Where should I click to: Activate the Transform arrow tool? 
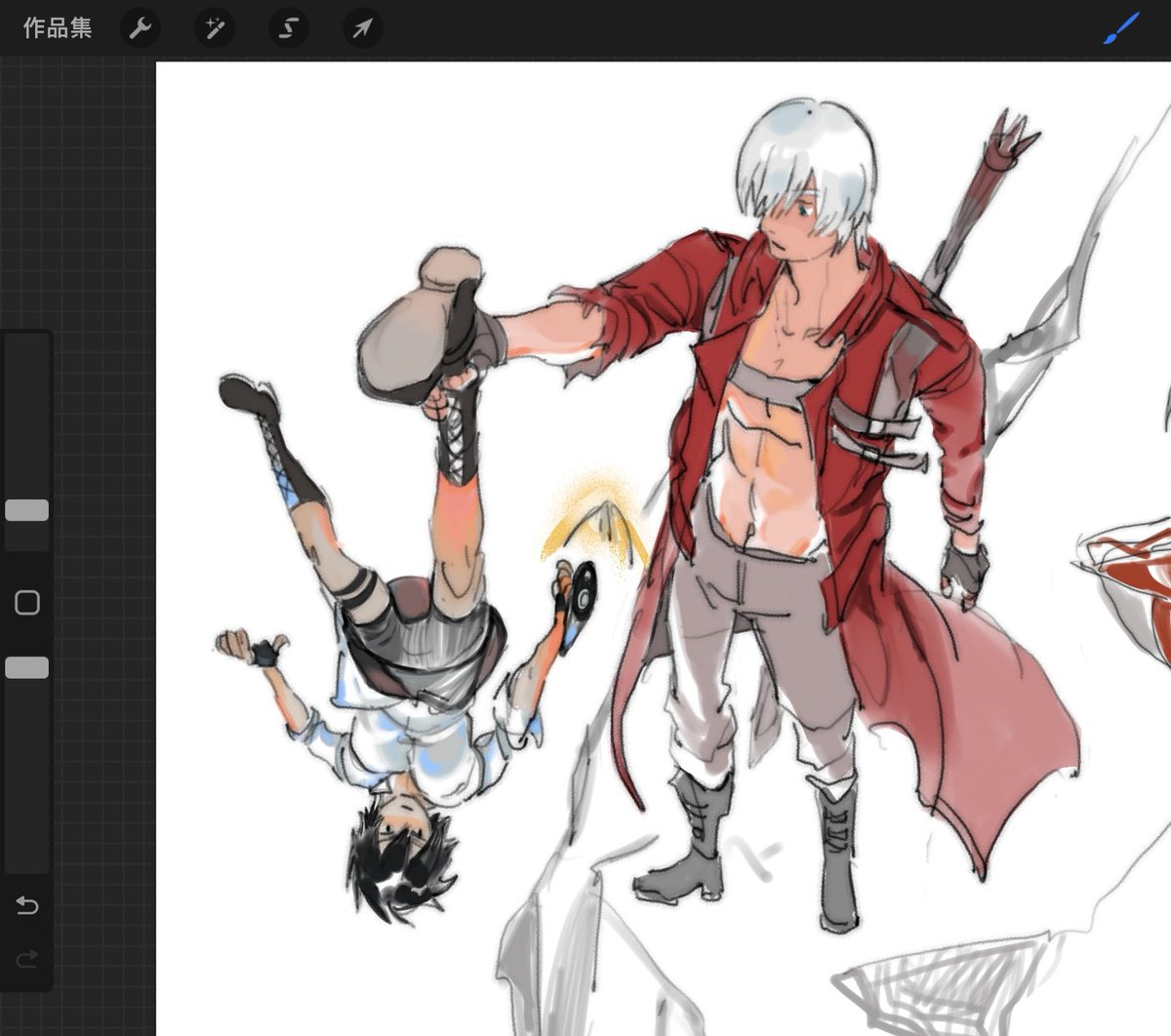(362, 28)
